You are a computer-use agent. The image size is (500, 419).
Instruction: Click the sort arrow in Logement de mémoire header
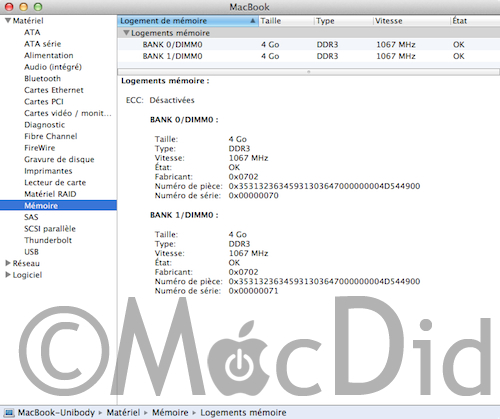253,21
